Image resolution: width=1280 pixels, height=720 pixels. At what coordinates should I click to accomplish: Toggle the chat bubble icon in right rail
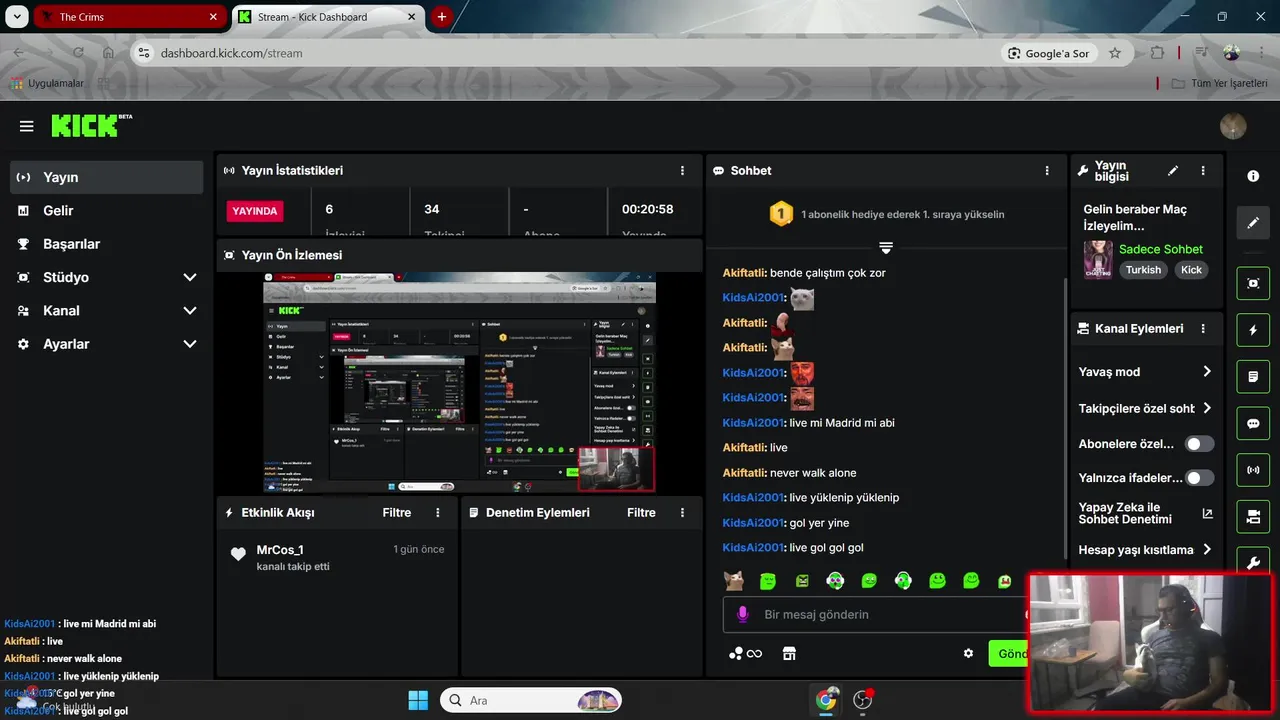pos(1253,423)
